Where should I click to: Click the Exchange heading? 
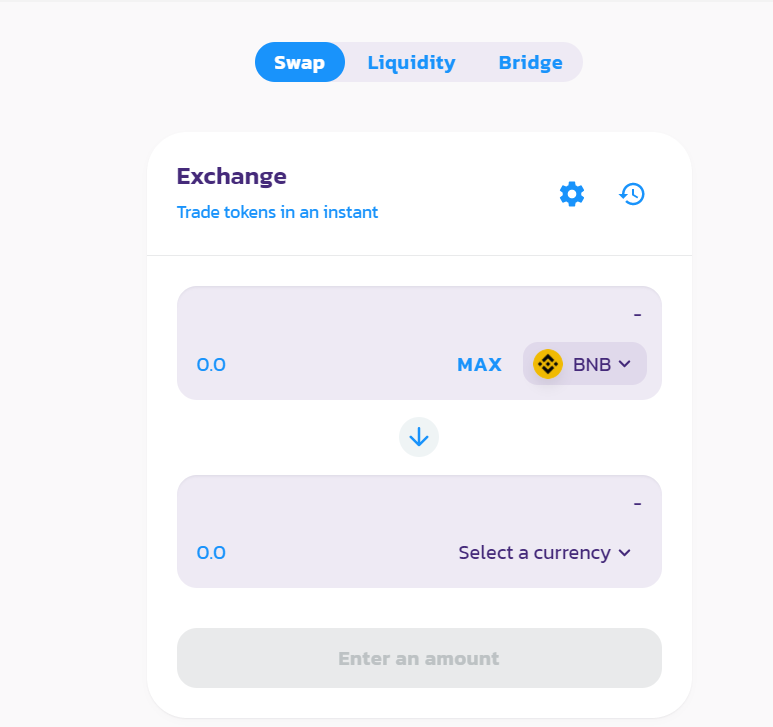click(232, 176)
